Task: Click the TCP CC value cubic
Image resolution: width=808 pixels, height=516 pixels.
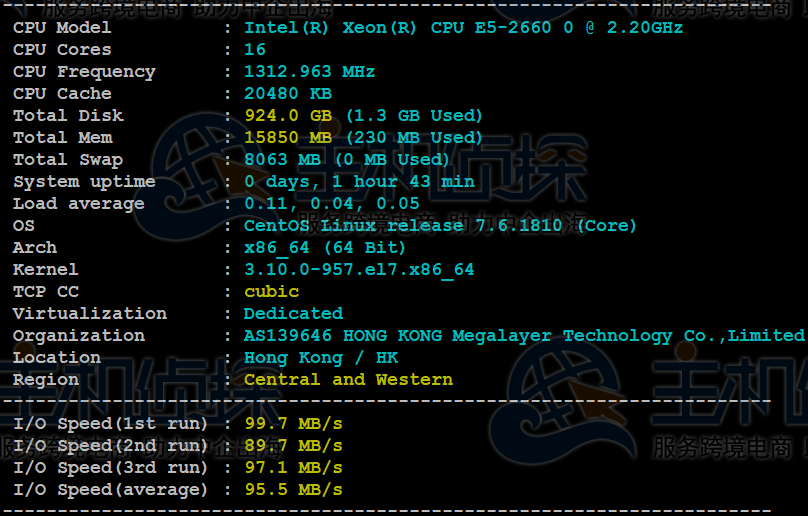Action: point(271,292)
